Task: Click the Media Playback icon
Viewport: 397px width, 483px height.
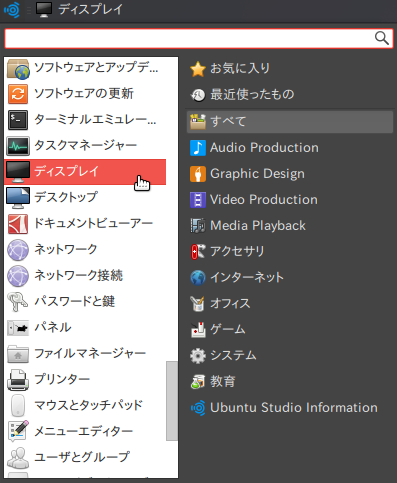Action: pos(198,226)
